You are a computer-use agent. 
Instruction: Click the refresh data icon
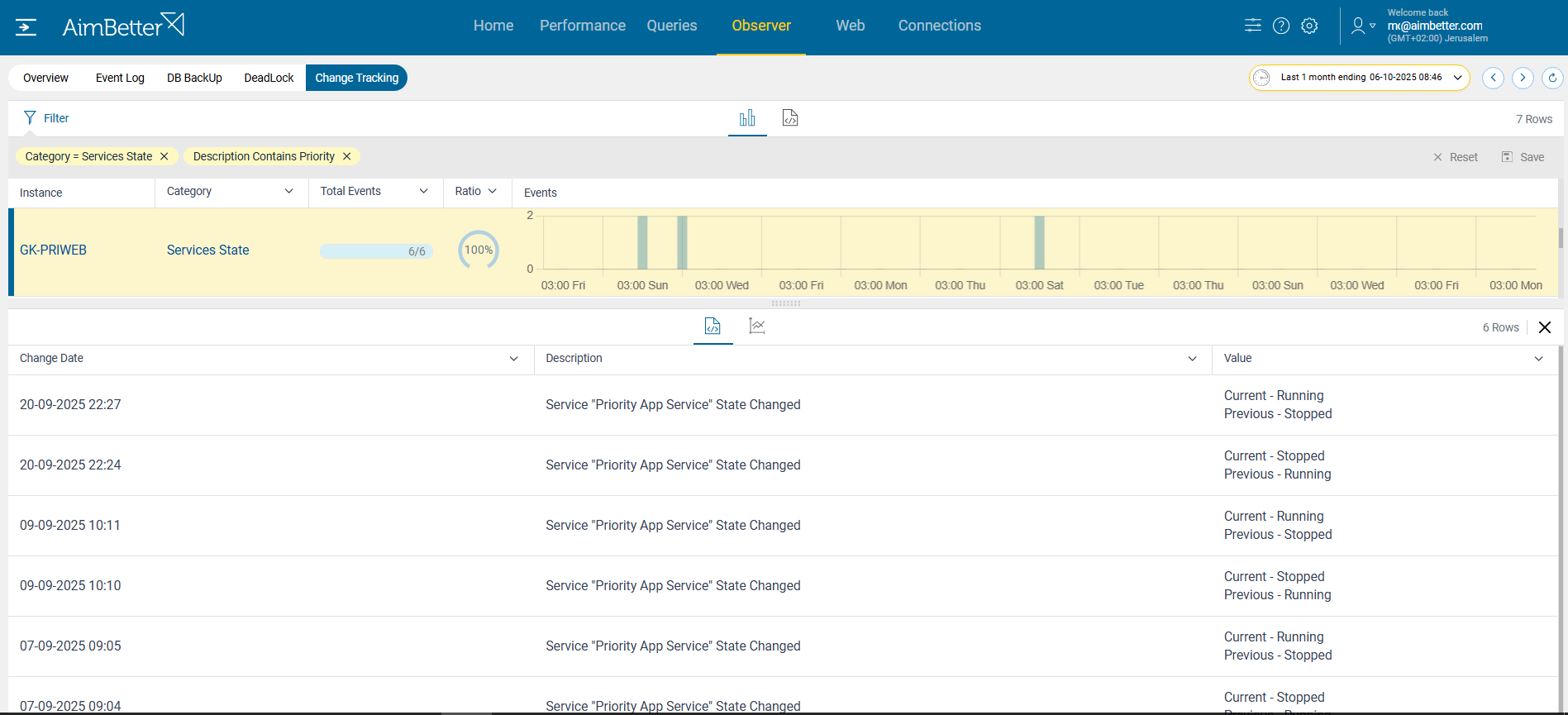(x=1552, y=78)
